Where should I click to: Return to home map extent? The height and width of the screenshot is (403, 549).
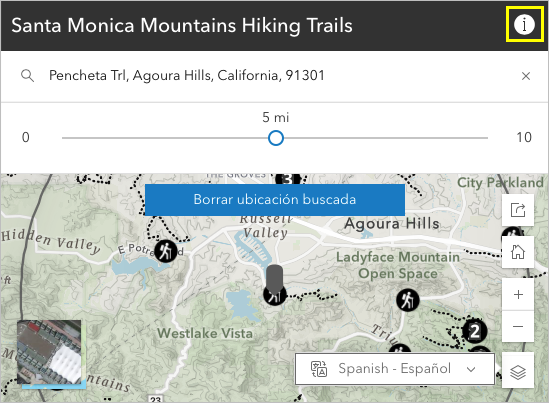point(518,252)
